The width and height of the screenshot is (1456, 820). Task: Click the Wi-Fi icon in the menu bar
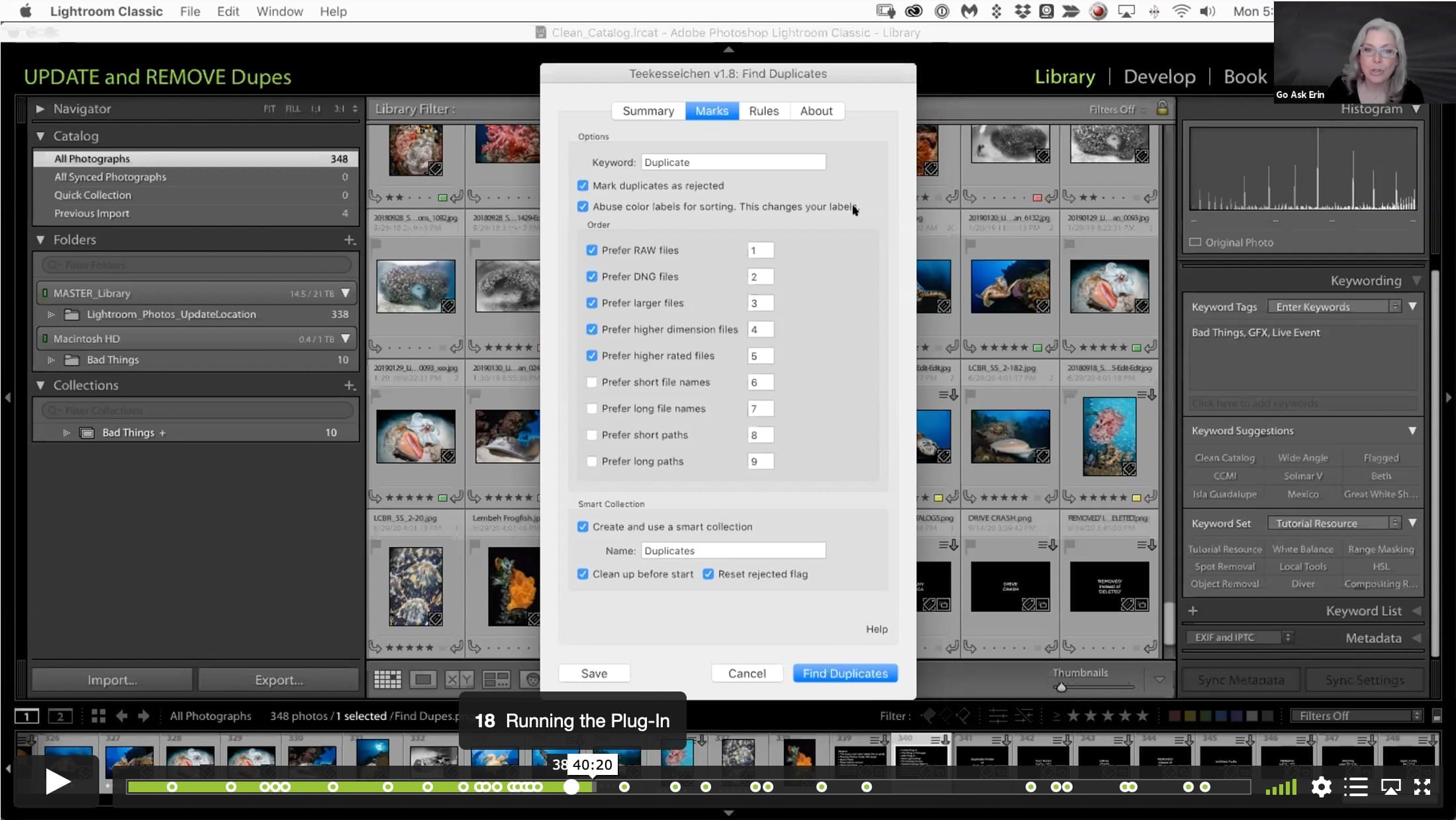pyautogui.click(x=1181, y=11)
